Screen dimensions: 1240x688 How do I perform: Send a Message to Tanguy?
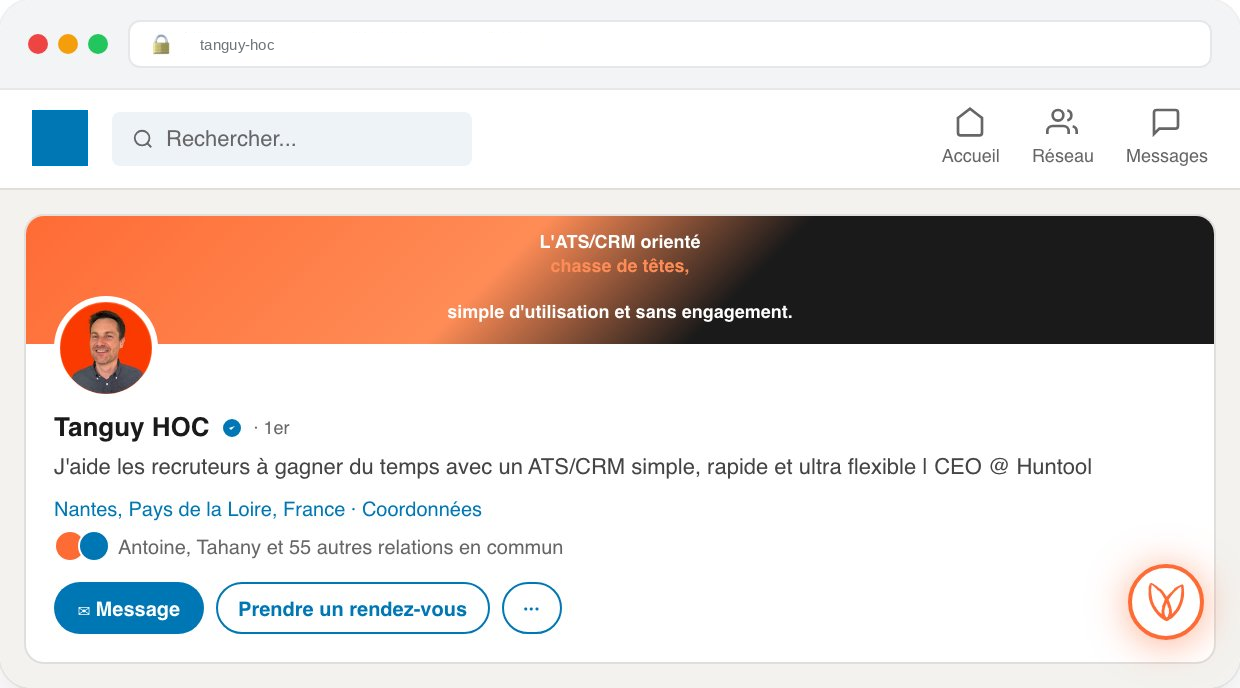[x=128, y=608]
